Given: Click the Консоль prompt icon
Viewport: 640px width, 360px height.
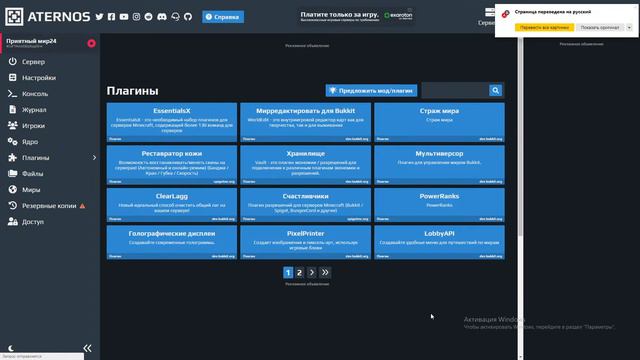Looking at the screenshot, I should [13, 93].
